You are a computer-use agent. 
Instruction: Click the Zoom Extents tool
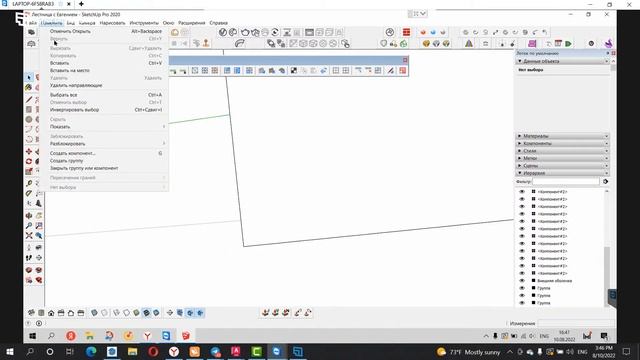pyautogui.click(x=29, y=236)
